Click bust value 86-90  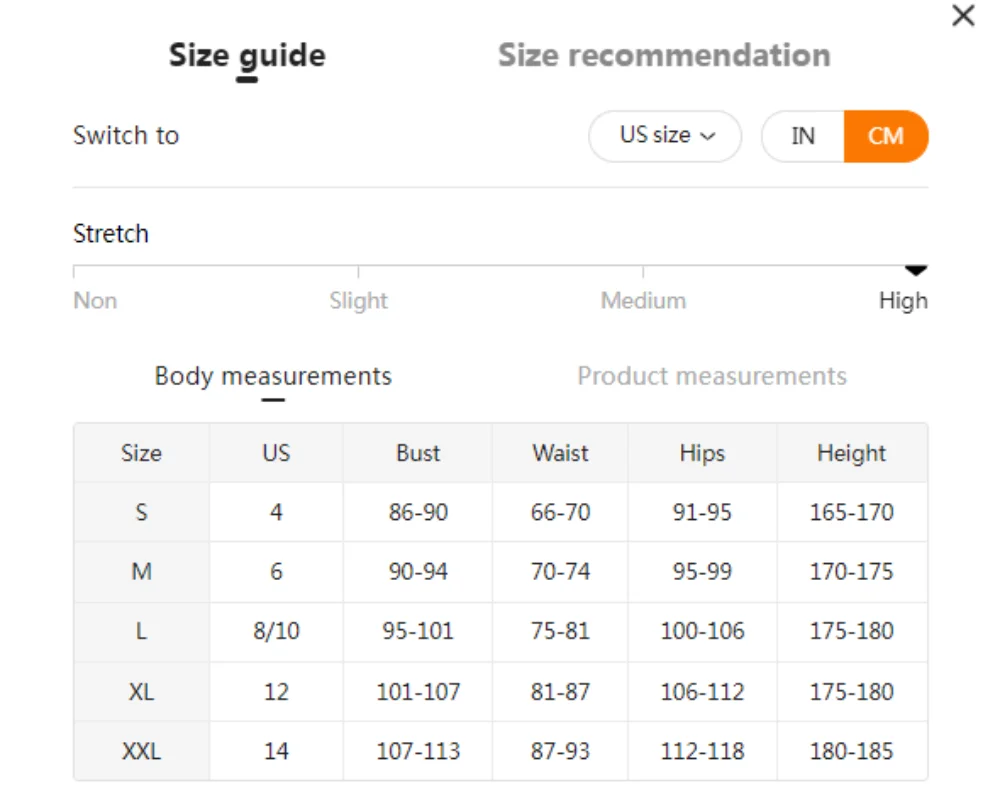[418, 512]
